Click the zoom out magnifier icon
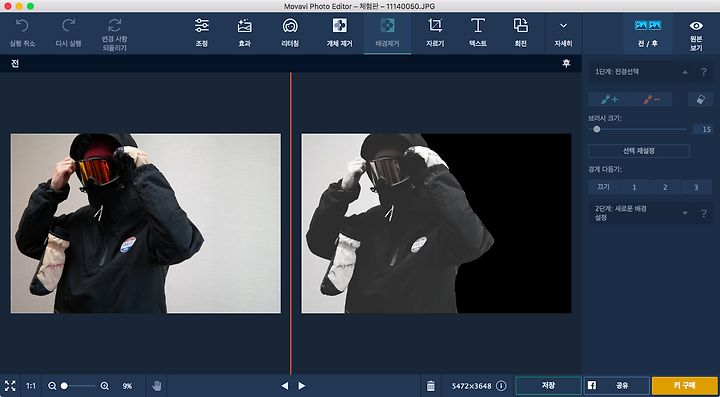The width and height of the screenshot is (720, 397). (x=52, y=386)
